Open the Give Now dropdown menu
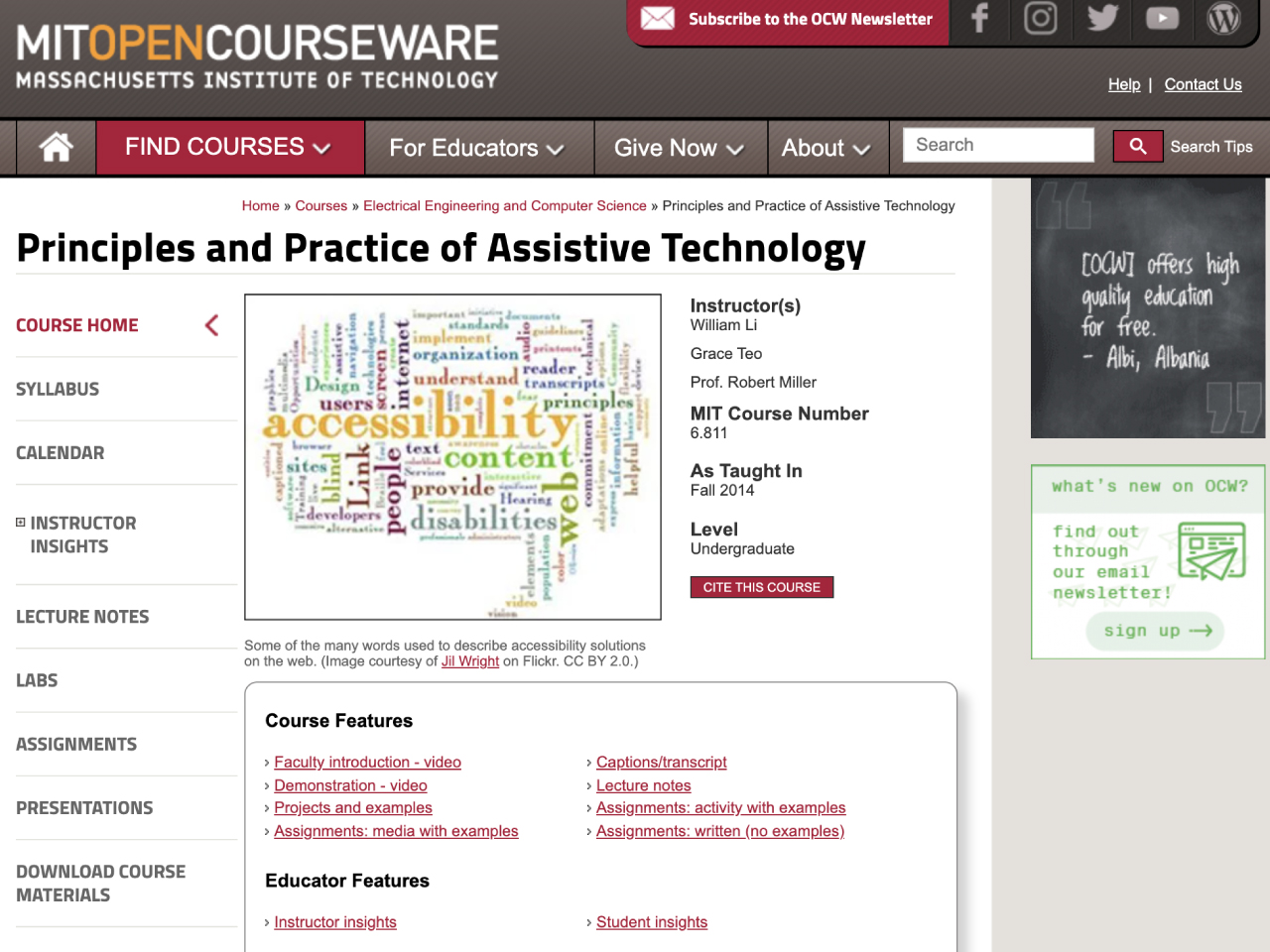Viewport: 1270px width, 952px height. click(680, 148)
